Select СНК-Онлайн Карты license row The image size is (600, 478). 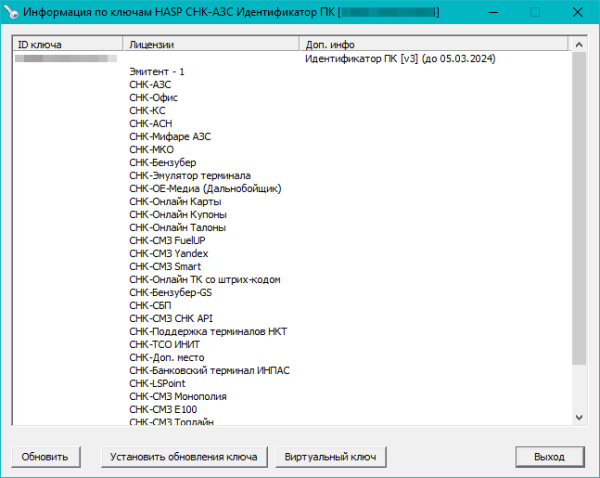[x=175, y=202]
